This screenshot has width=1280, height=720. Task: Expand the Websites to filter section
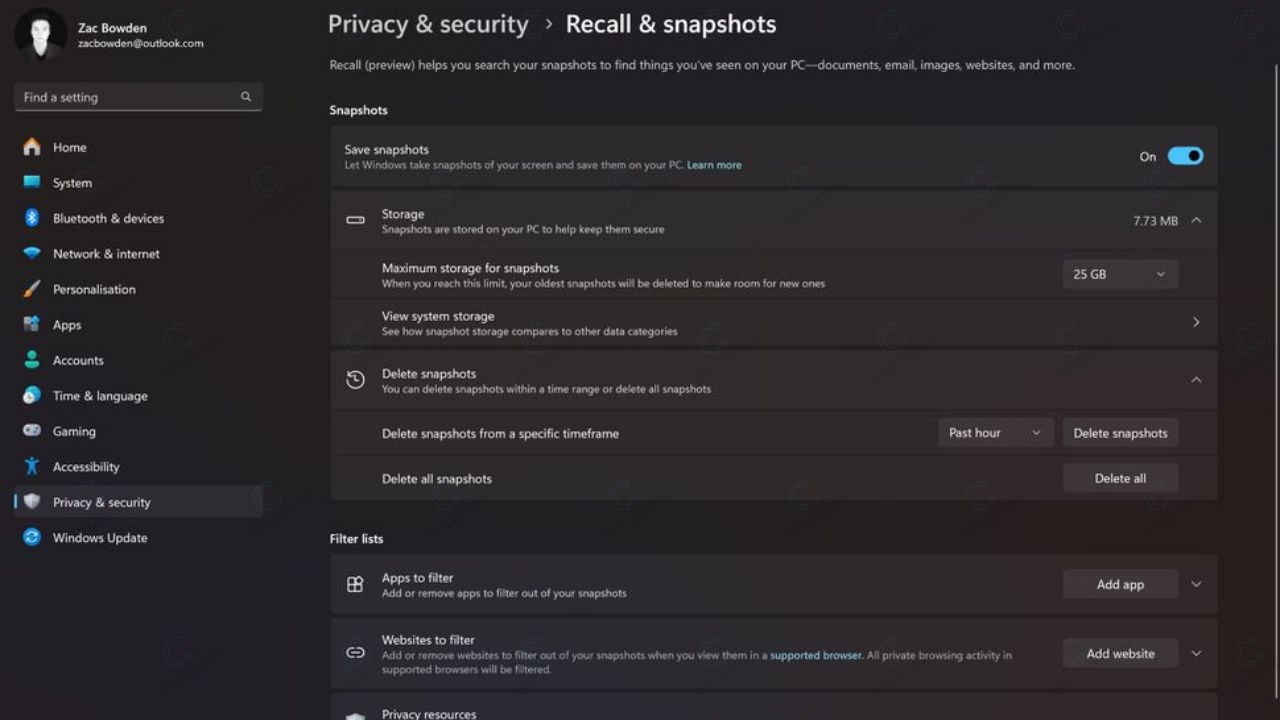point(1196,653)
